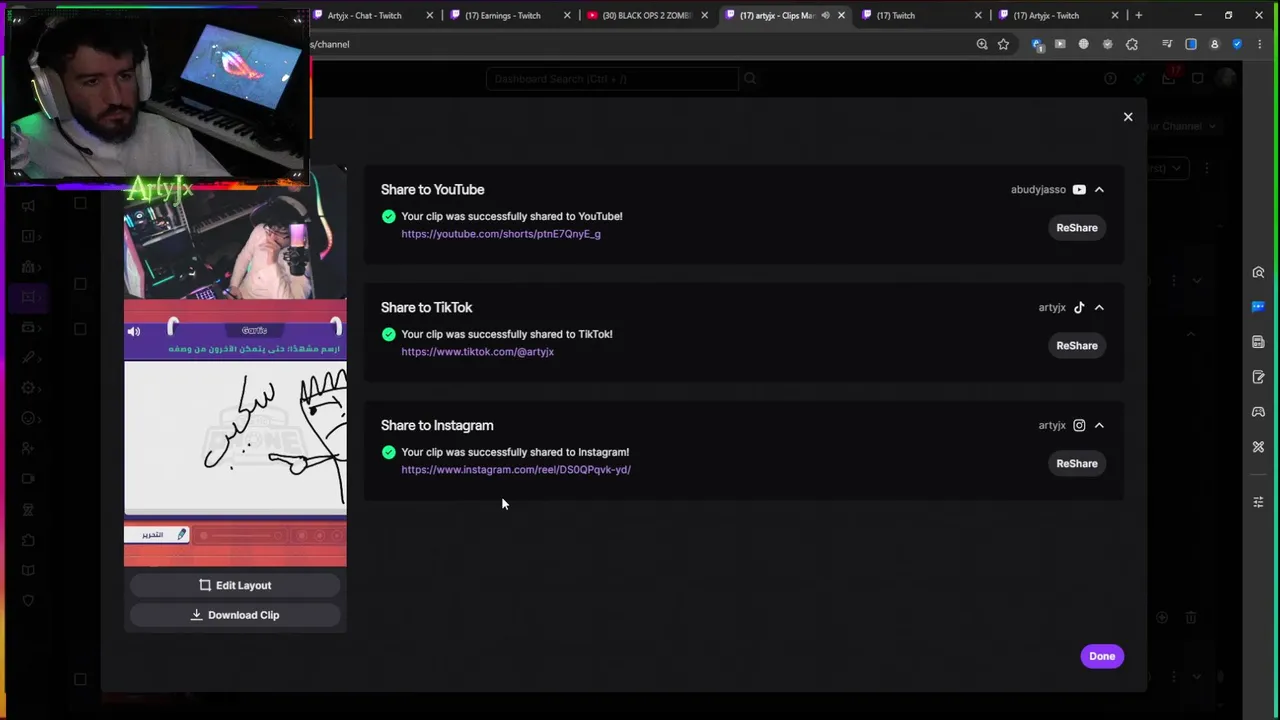Open the sidebar calculator icon
1280x720 pixels.
click(1258, 342)
